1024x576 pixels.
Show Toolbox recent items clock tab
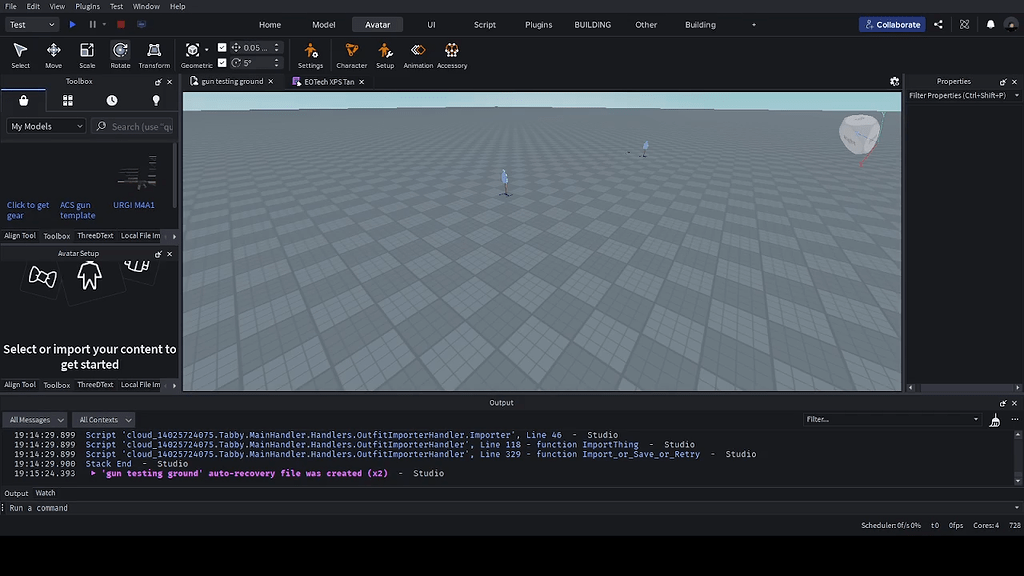pyautogui.click(x=112, y=101)
